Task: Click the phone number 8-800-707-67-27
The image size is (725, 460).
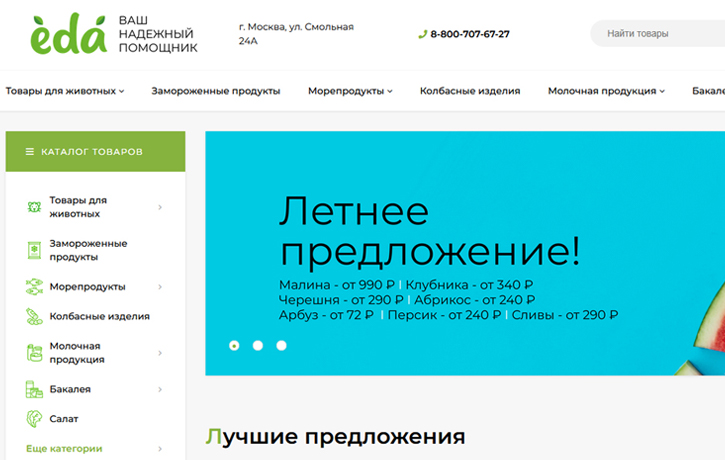Action: (470, 34)
